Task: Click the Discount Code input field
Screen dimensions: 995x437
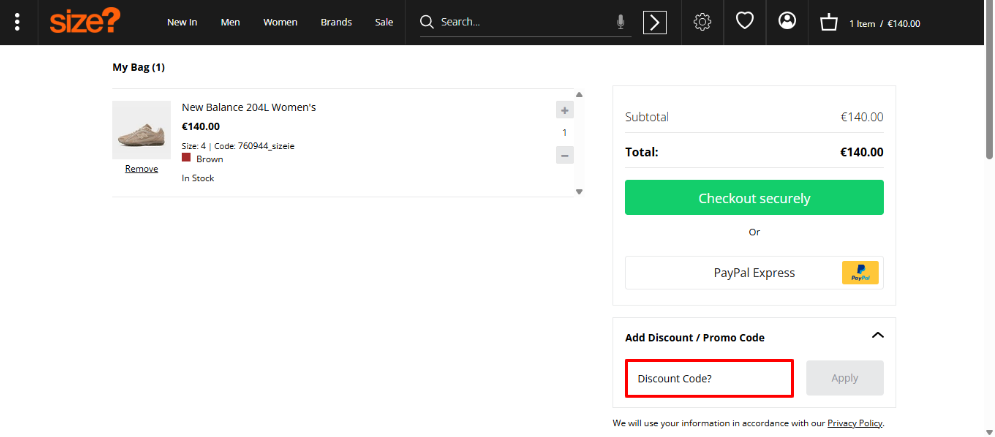Action: point(709,378)
